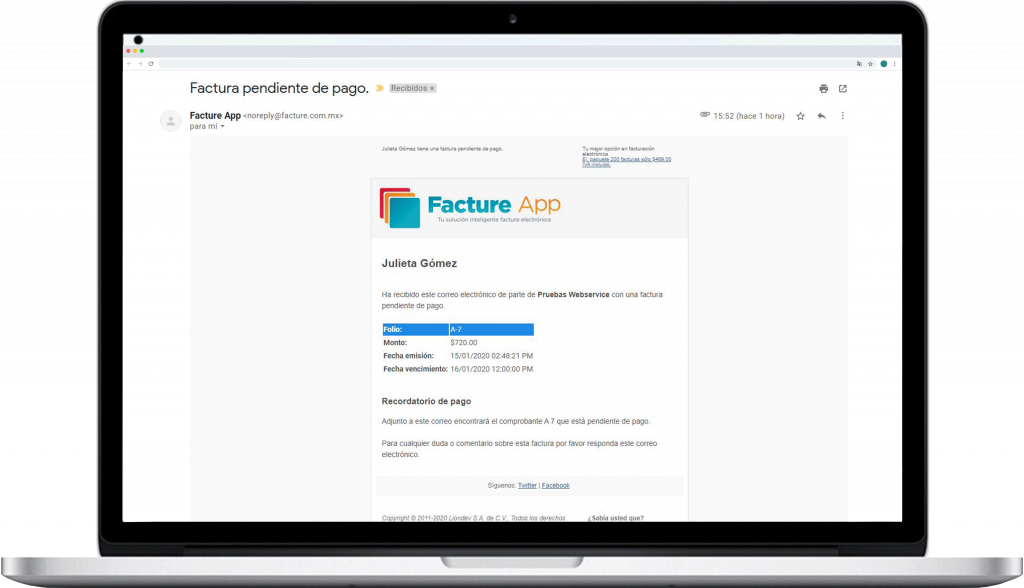
Task: Star the Facture App message
Action: pyautogui.click(x=798, y=115)
